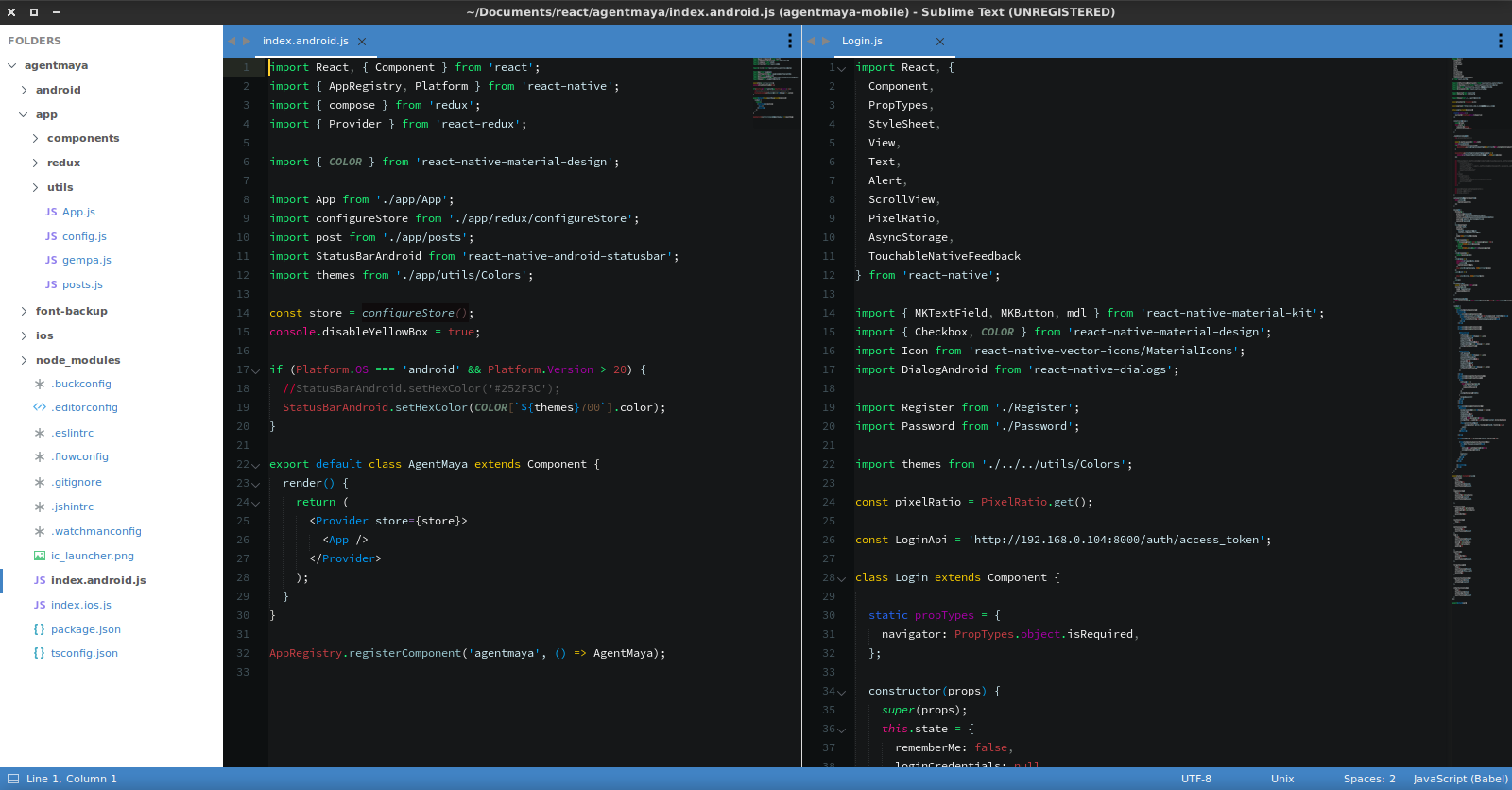Collapse the app folder
Screen dimensions: 1512x790
24,115
